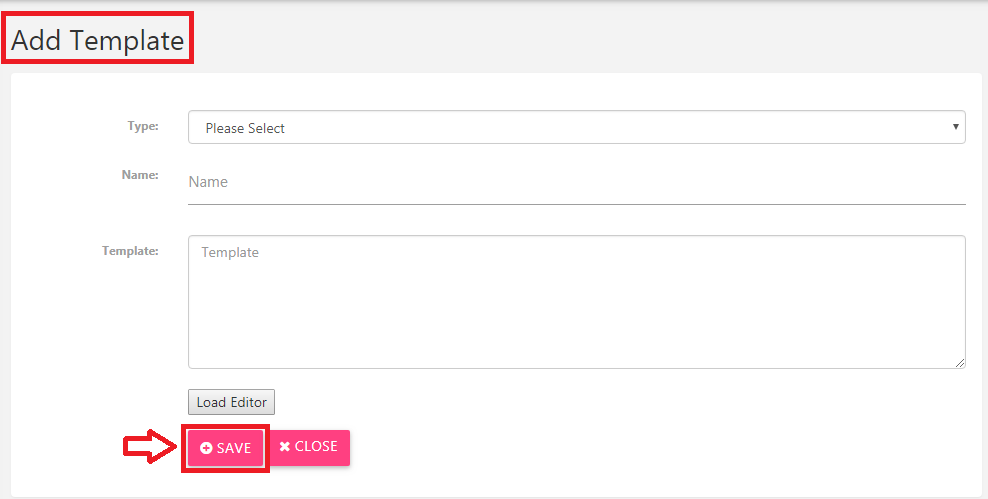This screenshot has width=988, height=499.
Task: Click the plus icon on Save button
Action: click(x=206, y=448)
